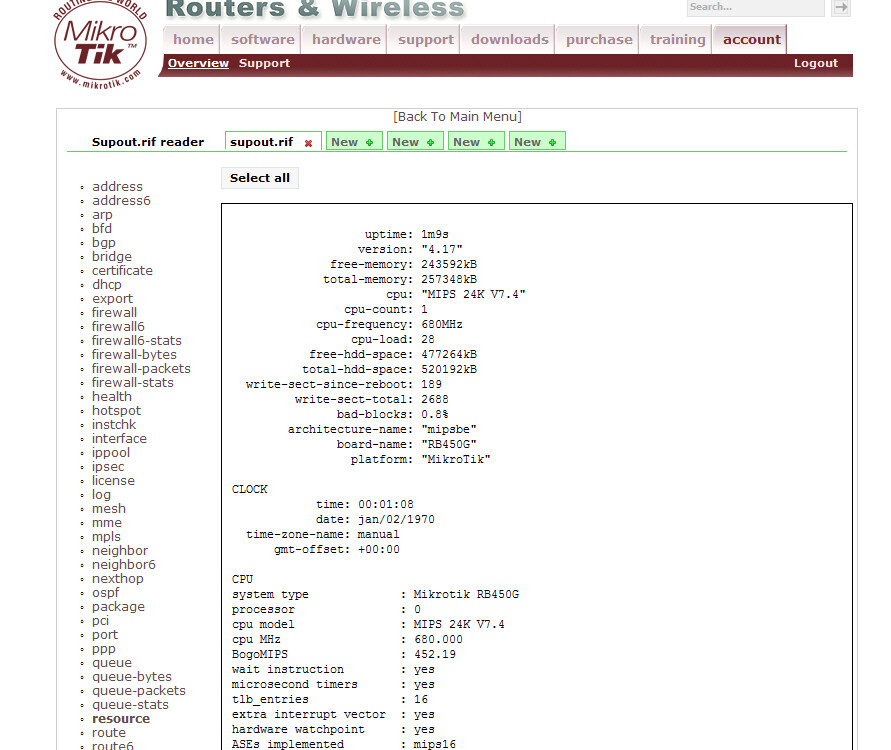Open the dhcp section
Viewport: 891px width, 750px height.
(107, 285)
